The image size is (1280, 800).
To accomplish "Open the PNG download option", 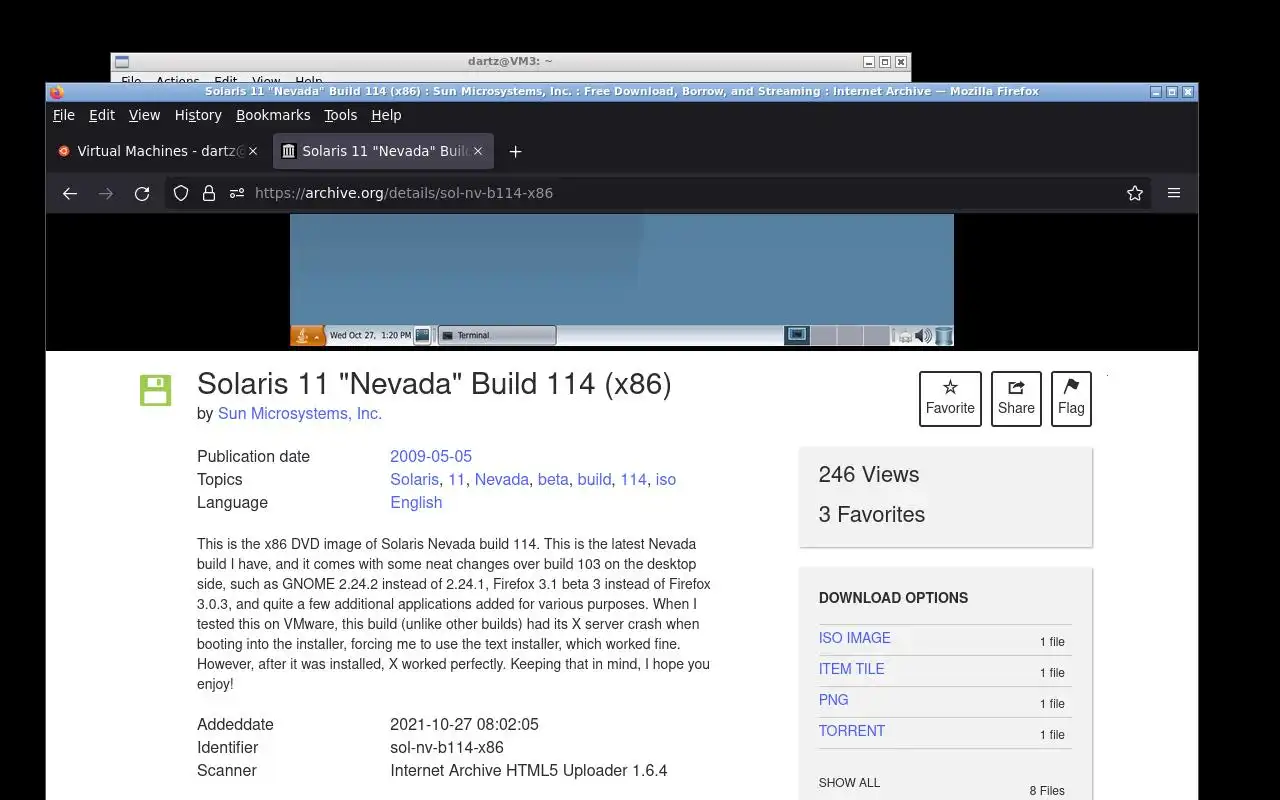I will click(833, 700).
